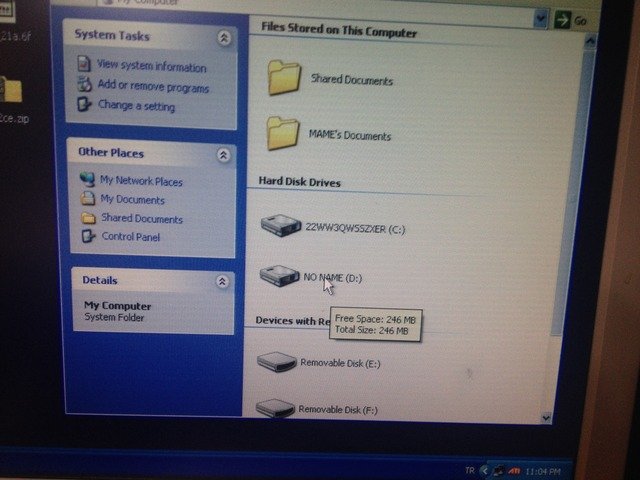Select Removable Disk (E:) icon

pyautogui.click(x=276, y=362)
